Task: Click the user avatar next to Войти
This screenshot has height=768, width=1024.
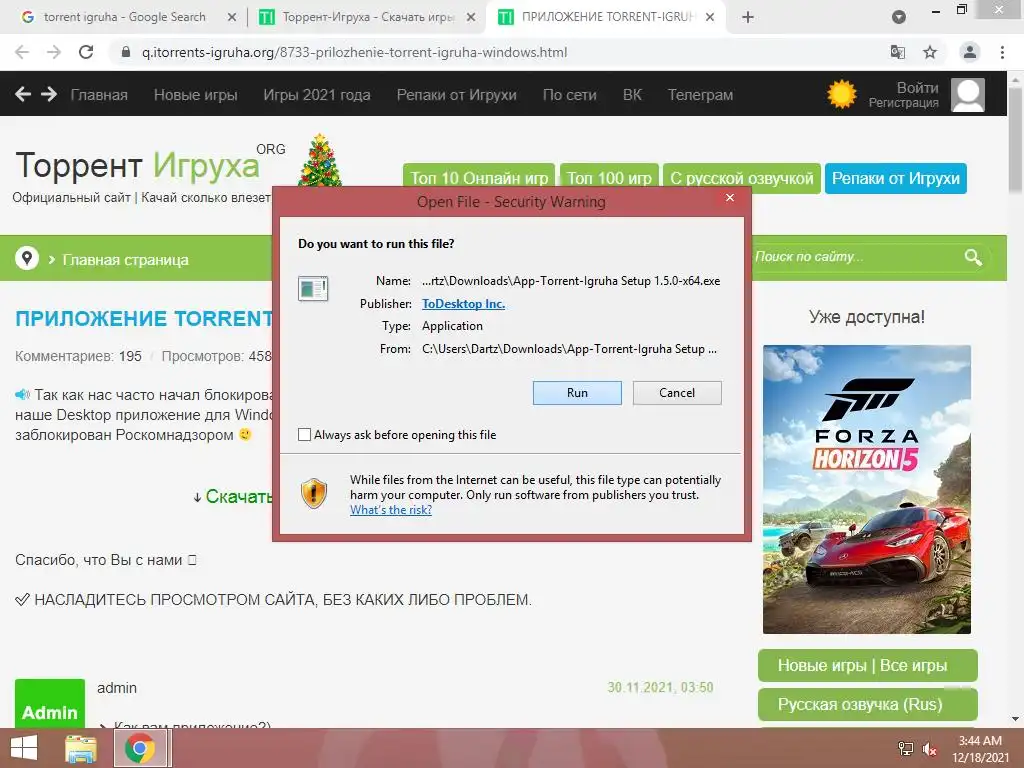Action: (x=967, y=95)
